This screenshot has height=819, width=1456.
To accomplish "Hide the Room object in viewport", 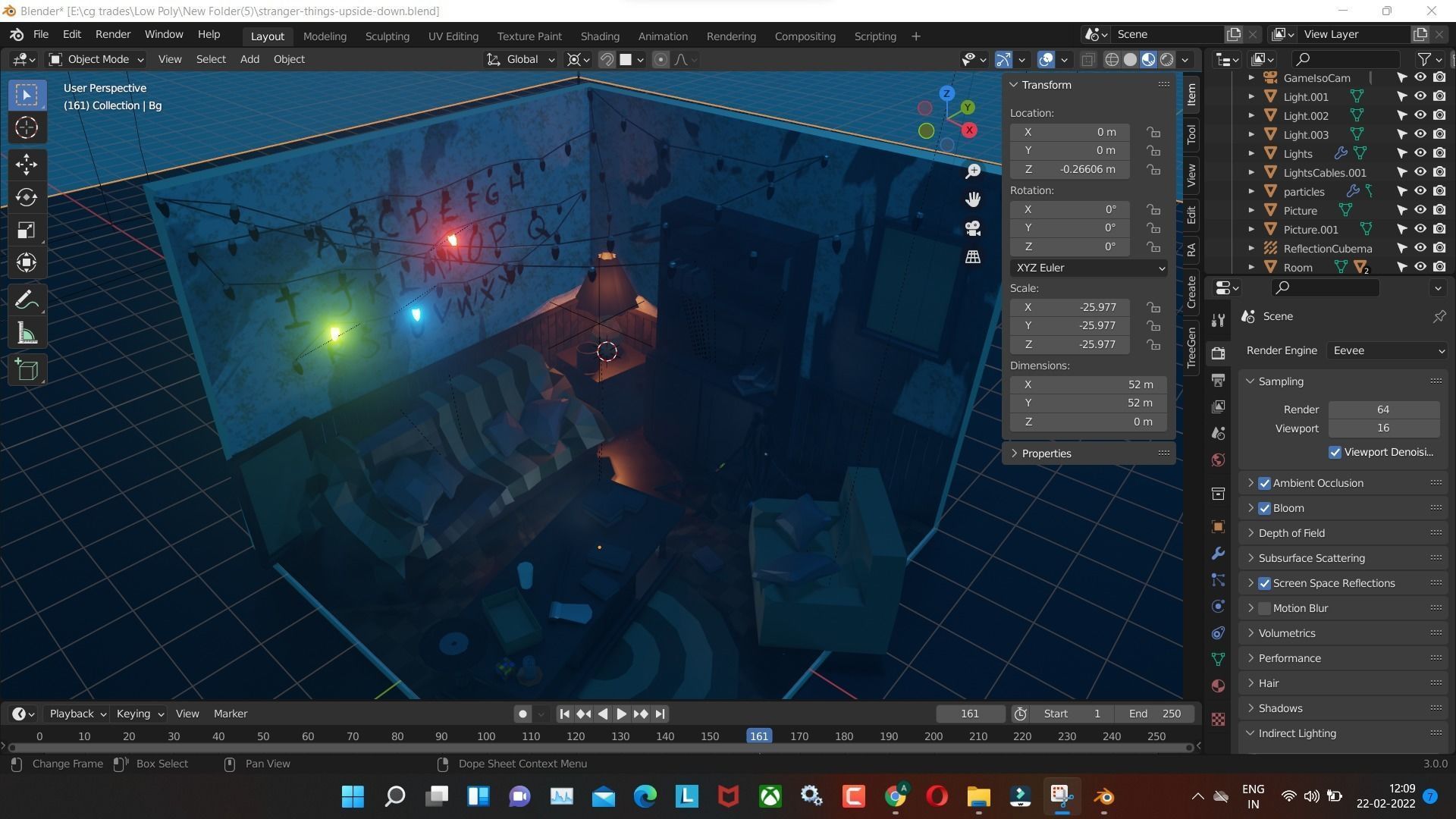I will tap(1420, 267).
